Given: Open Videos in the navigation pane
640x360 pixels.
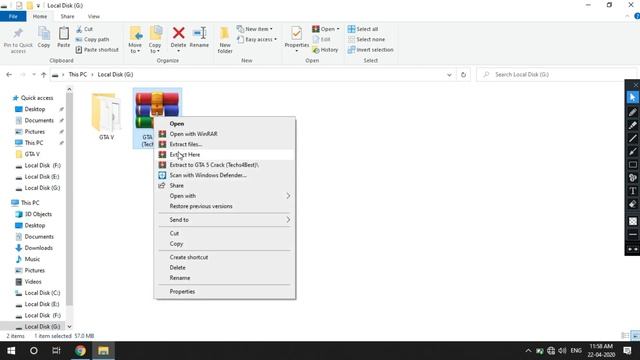Looking at the screenshot, I should pyautogui.click(x=33, y=282).
